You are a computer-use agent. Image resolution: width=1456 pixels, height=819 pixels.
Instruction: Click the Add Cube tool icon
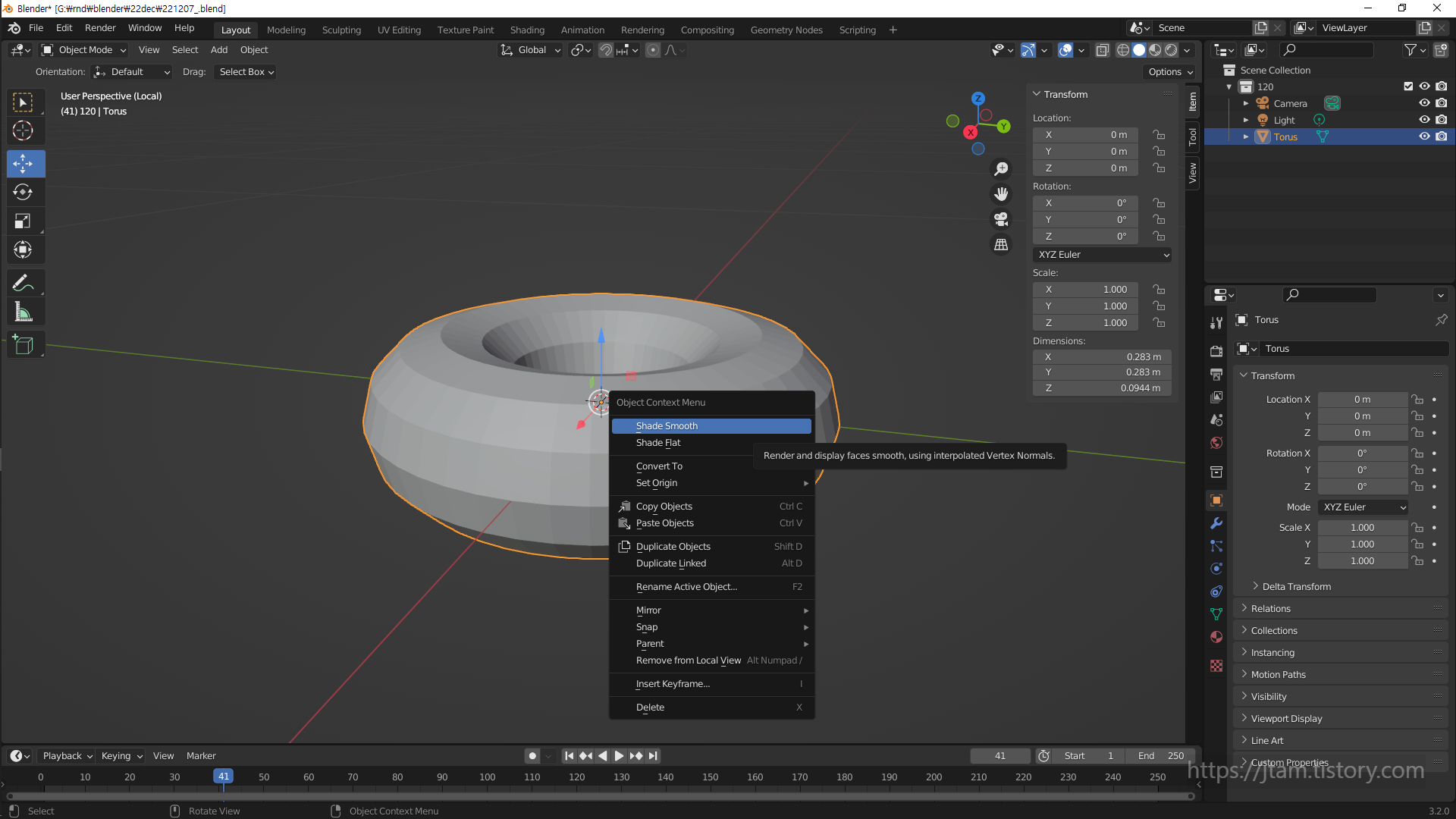[x=23, y=345]
